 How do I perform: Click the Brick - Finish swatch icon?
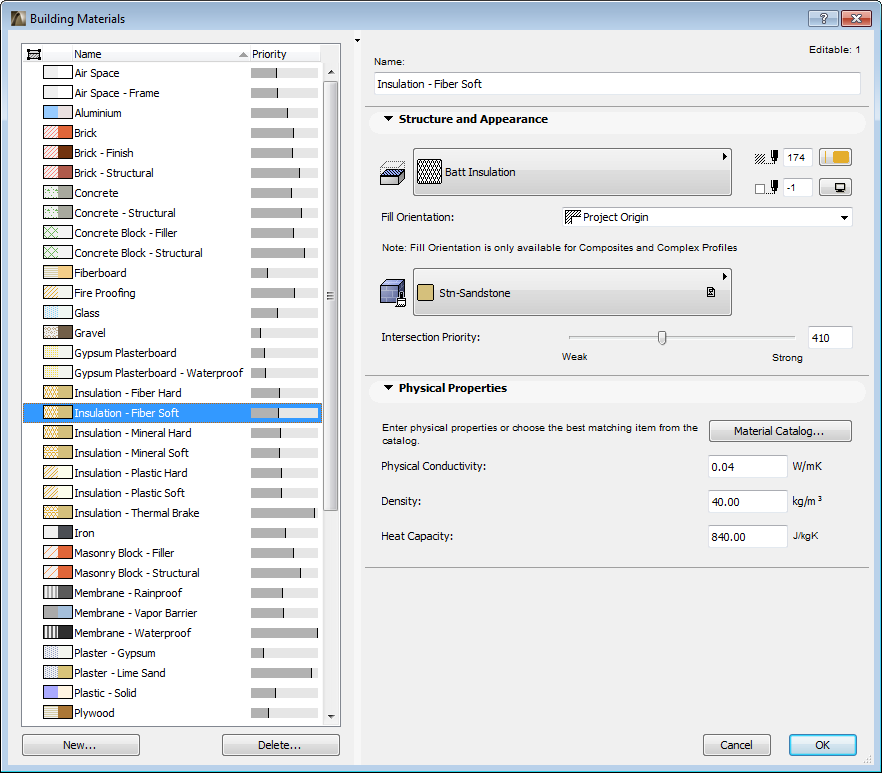[x=57, y=152]
